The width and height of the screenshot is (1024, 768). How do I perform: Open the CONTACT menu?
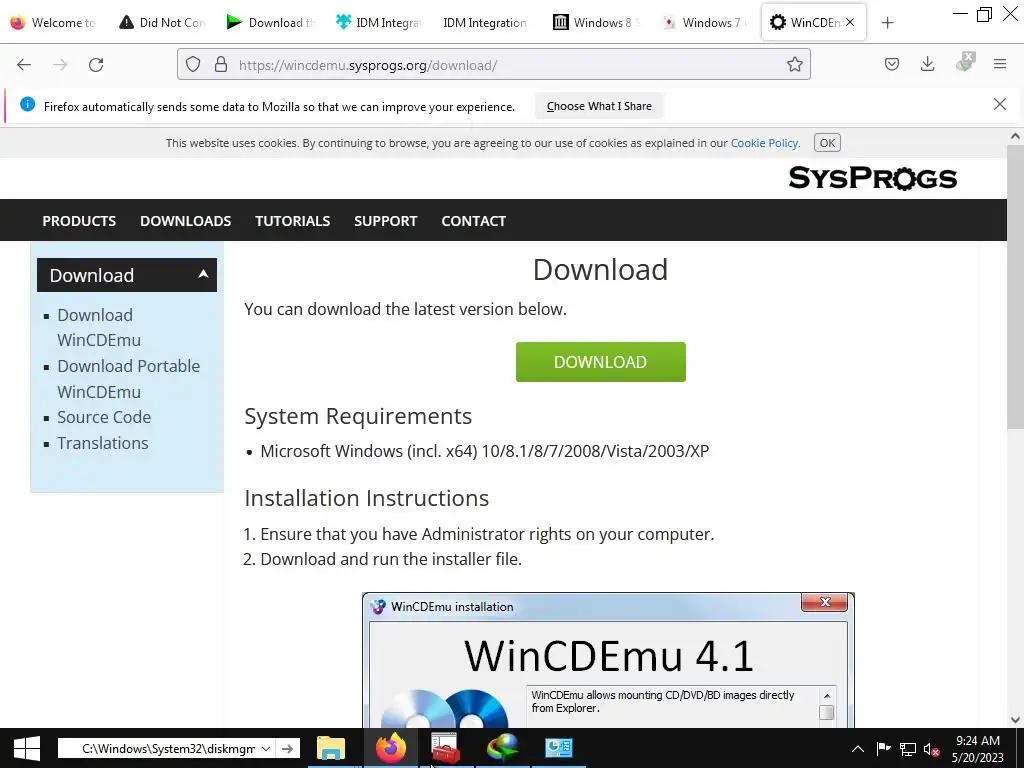[x=473, y=221]
